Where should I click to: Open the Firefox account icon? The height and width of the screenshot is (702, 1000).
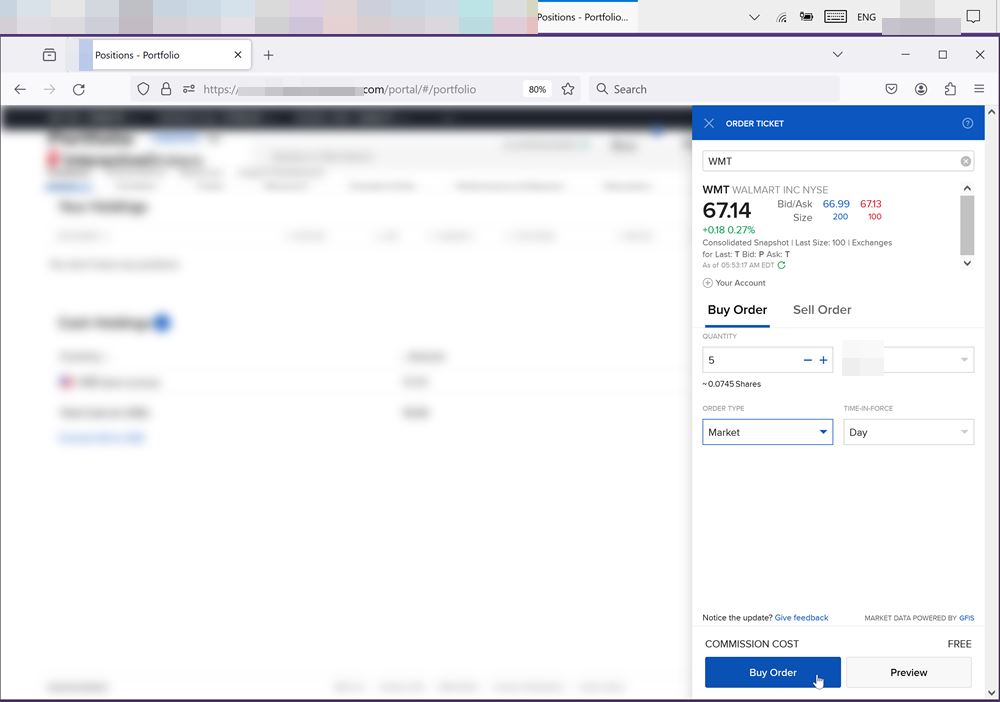click(921, 89)
